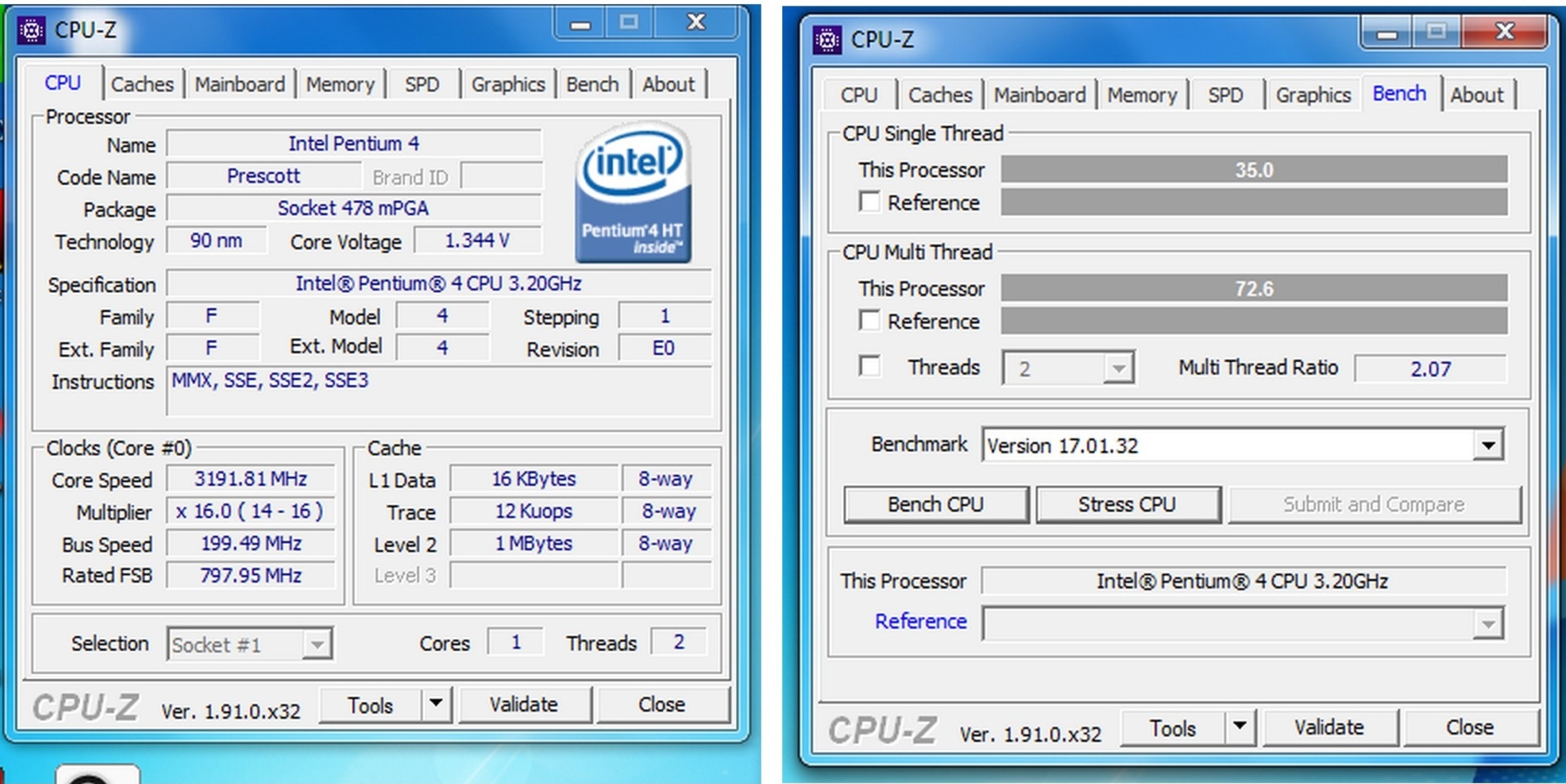Minimize the right CPU-Z Bench window
This screenshot has width=1566, height=784.
1387,34
